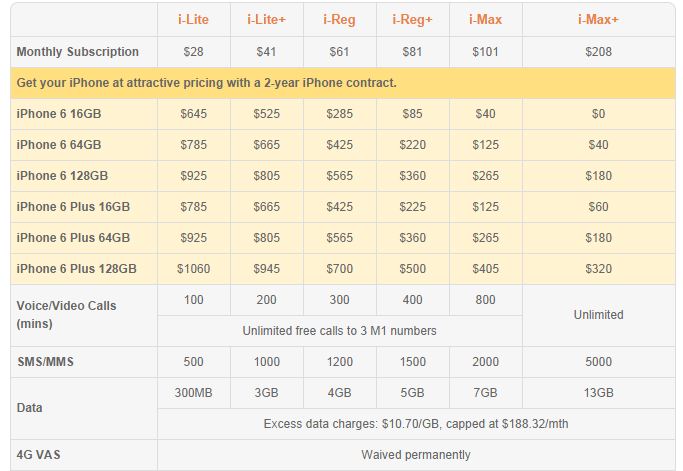Click the excess data charges note
Screen dimensions: 683x471
(416, 424)
